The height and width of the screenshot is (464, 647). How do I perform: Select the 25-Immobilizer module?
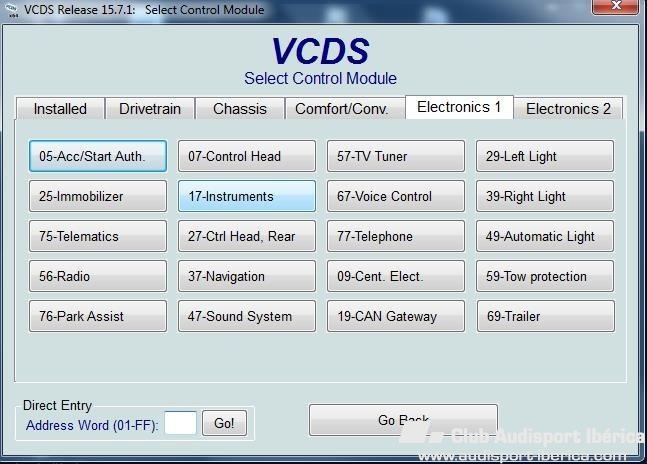[98, 196]
